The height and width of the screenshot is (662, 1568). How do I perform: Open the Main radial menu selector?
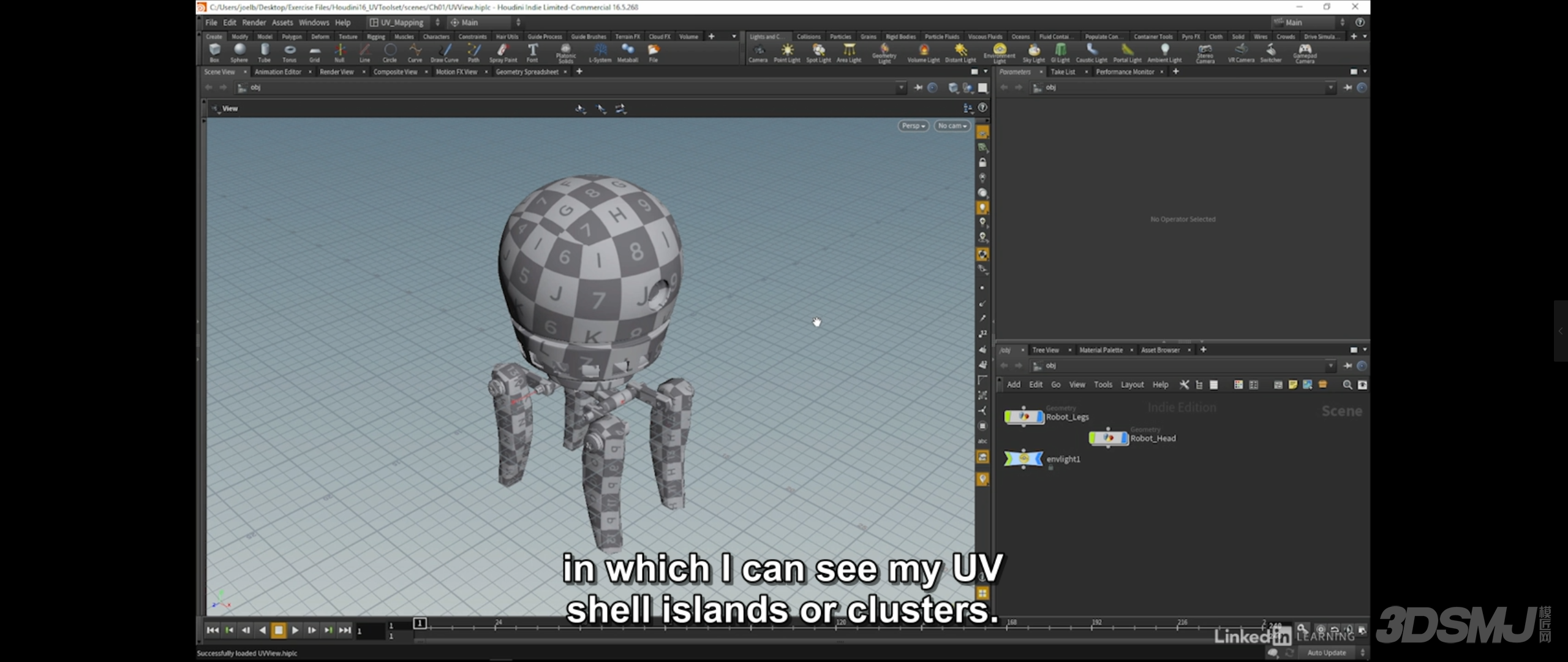(x=486, y=22)
